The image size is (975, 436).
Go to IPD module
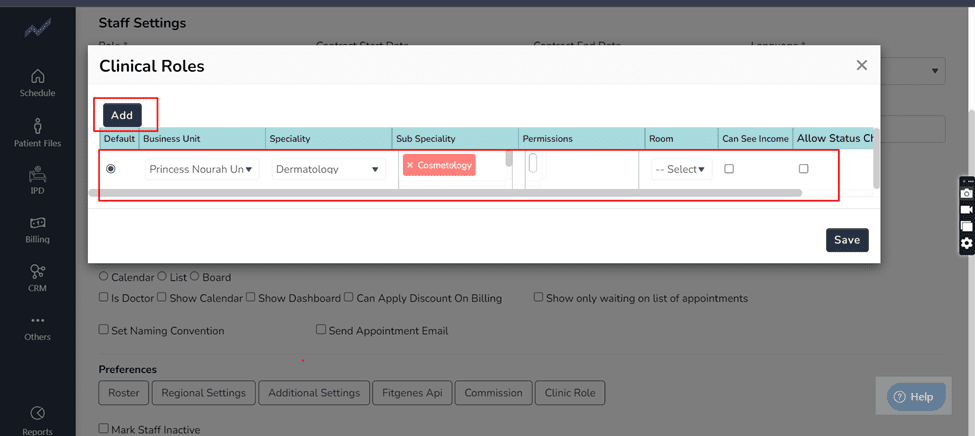(37, 180)
